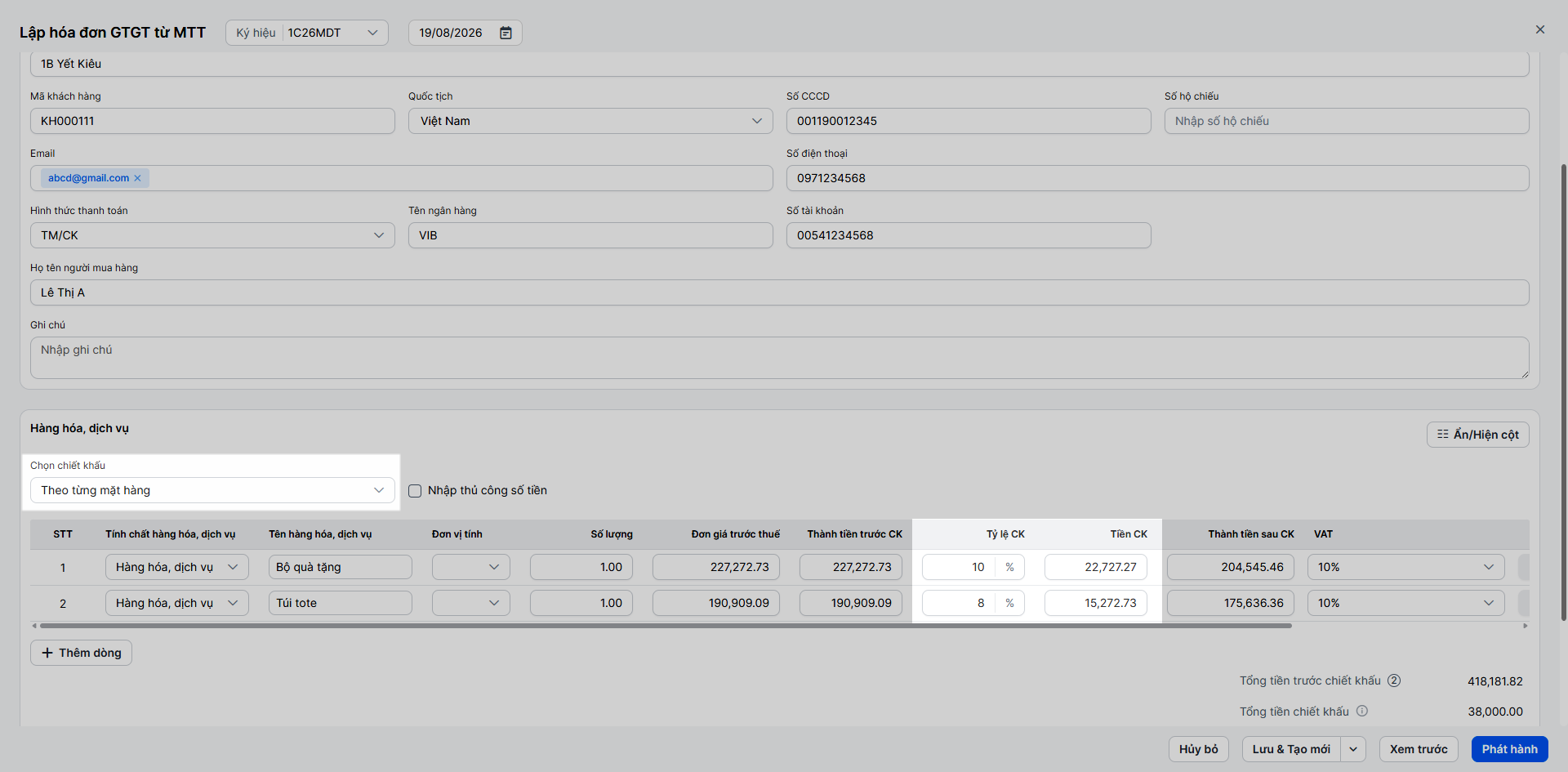Click the Số CCCD field
The image size is (1568, 772).
point(969,121)
